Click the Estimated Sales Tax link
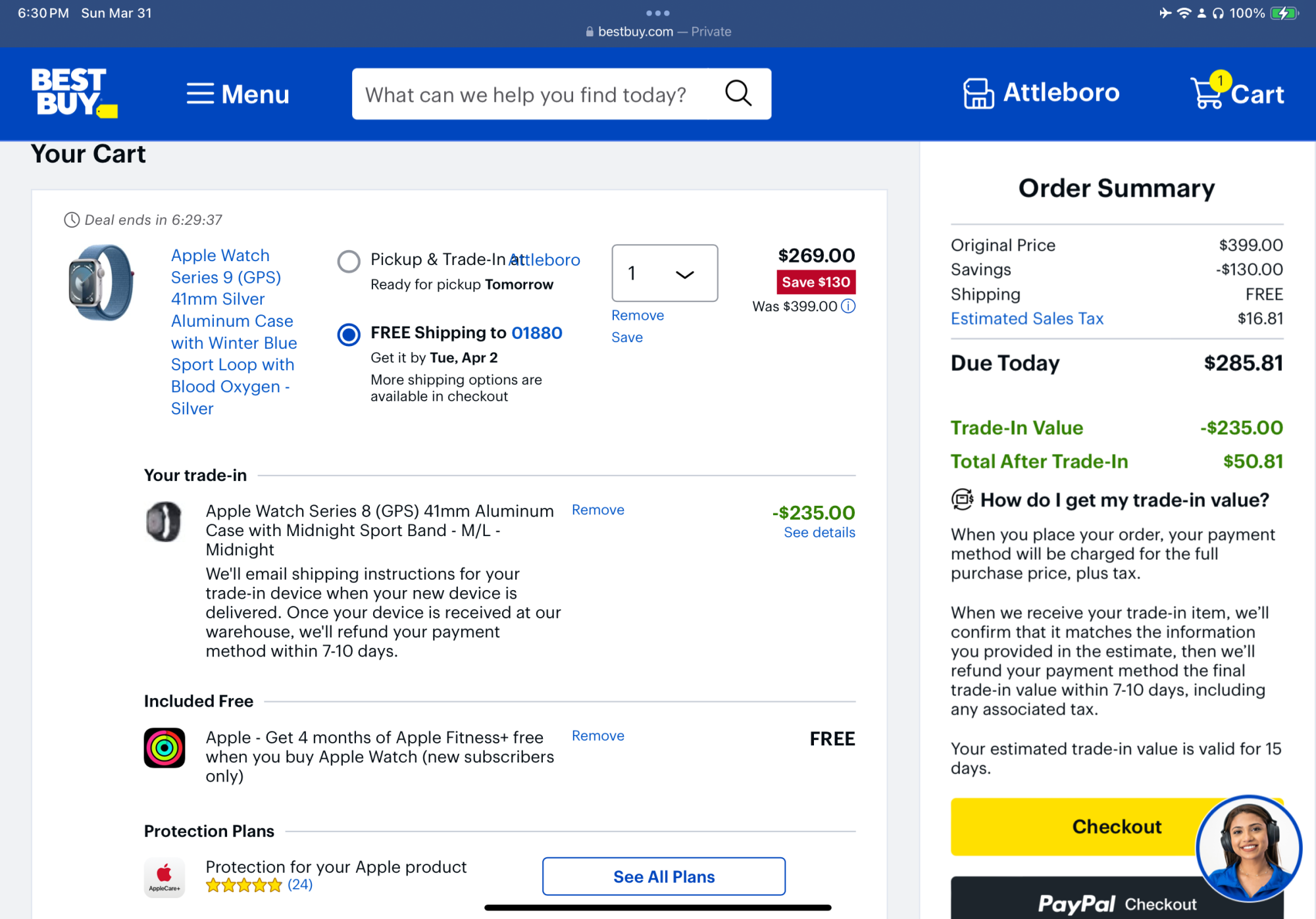Screen dimensions: 1316x919 click(x=1026, y=318)
